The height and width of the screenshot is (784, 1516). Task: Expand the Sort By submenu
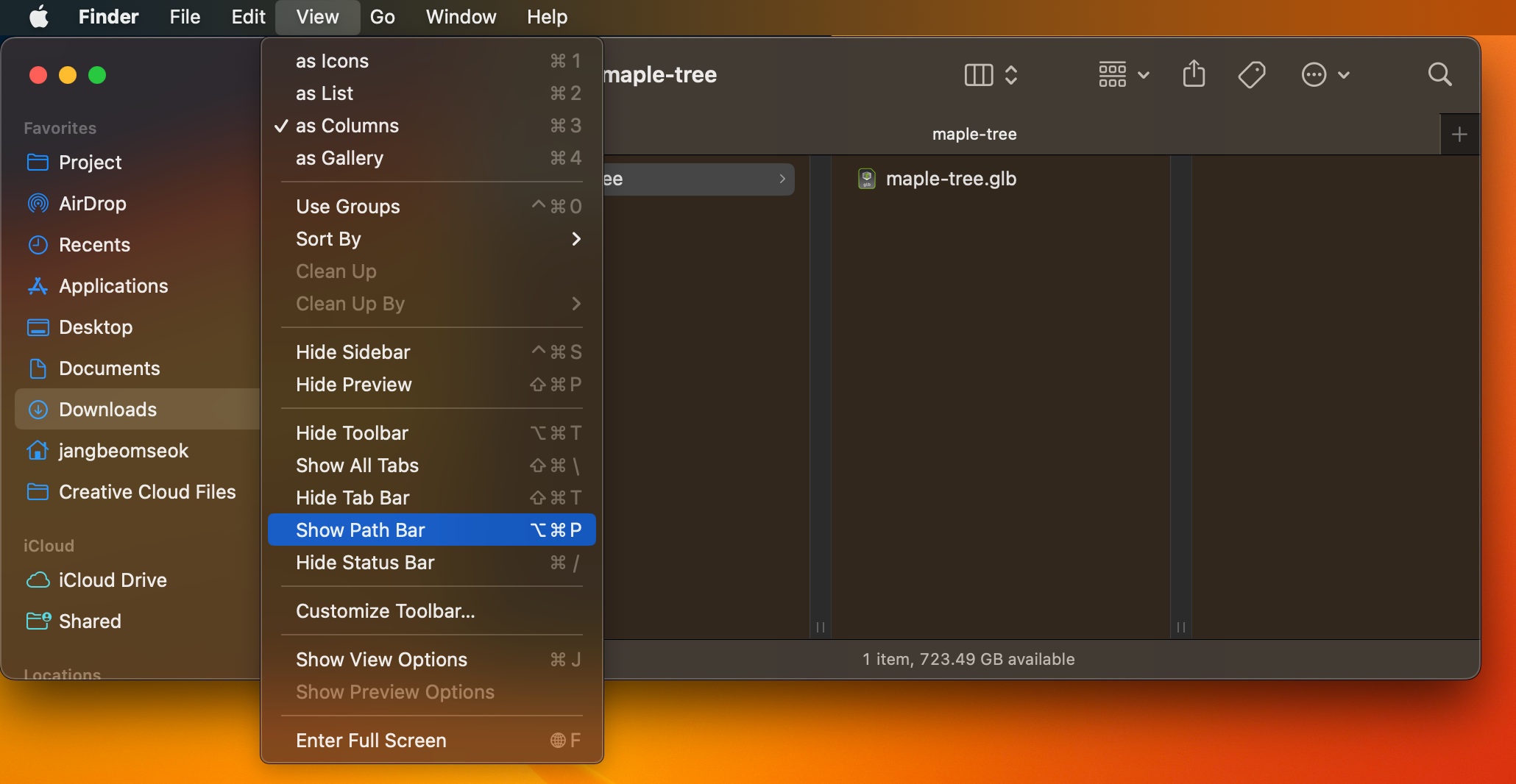click(x=432, y=239)
